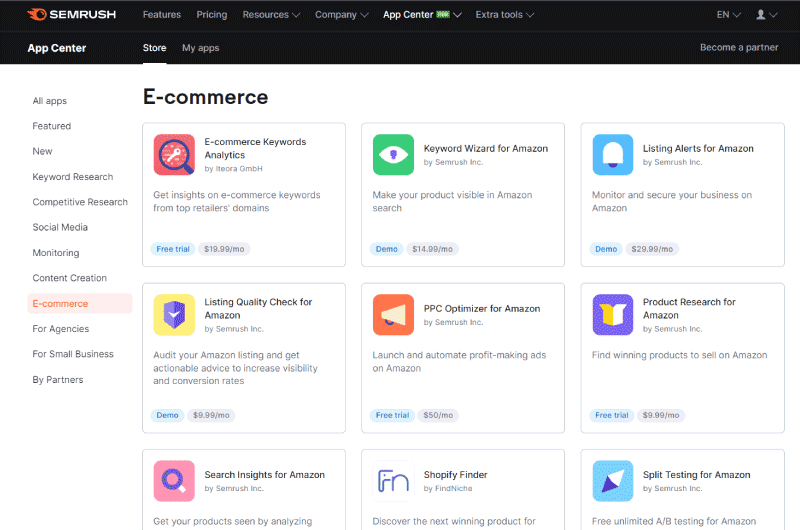Click the $19.99/mo price tag
Screen dimensions: 800x530
224,249
